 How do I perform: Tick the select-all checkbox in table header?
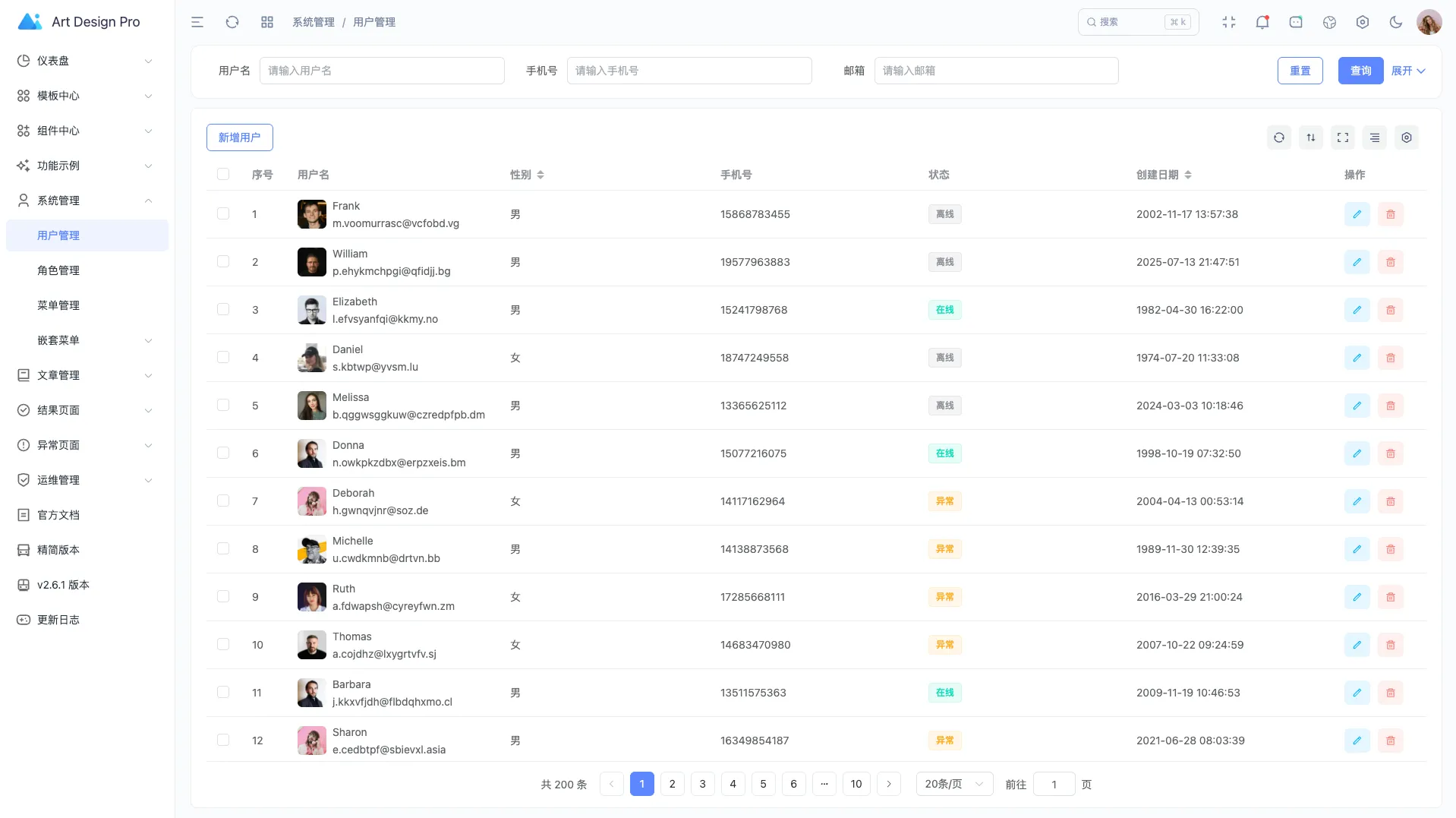223,174
